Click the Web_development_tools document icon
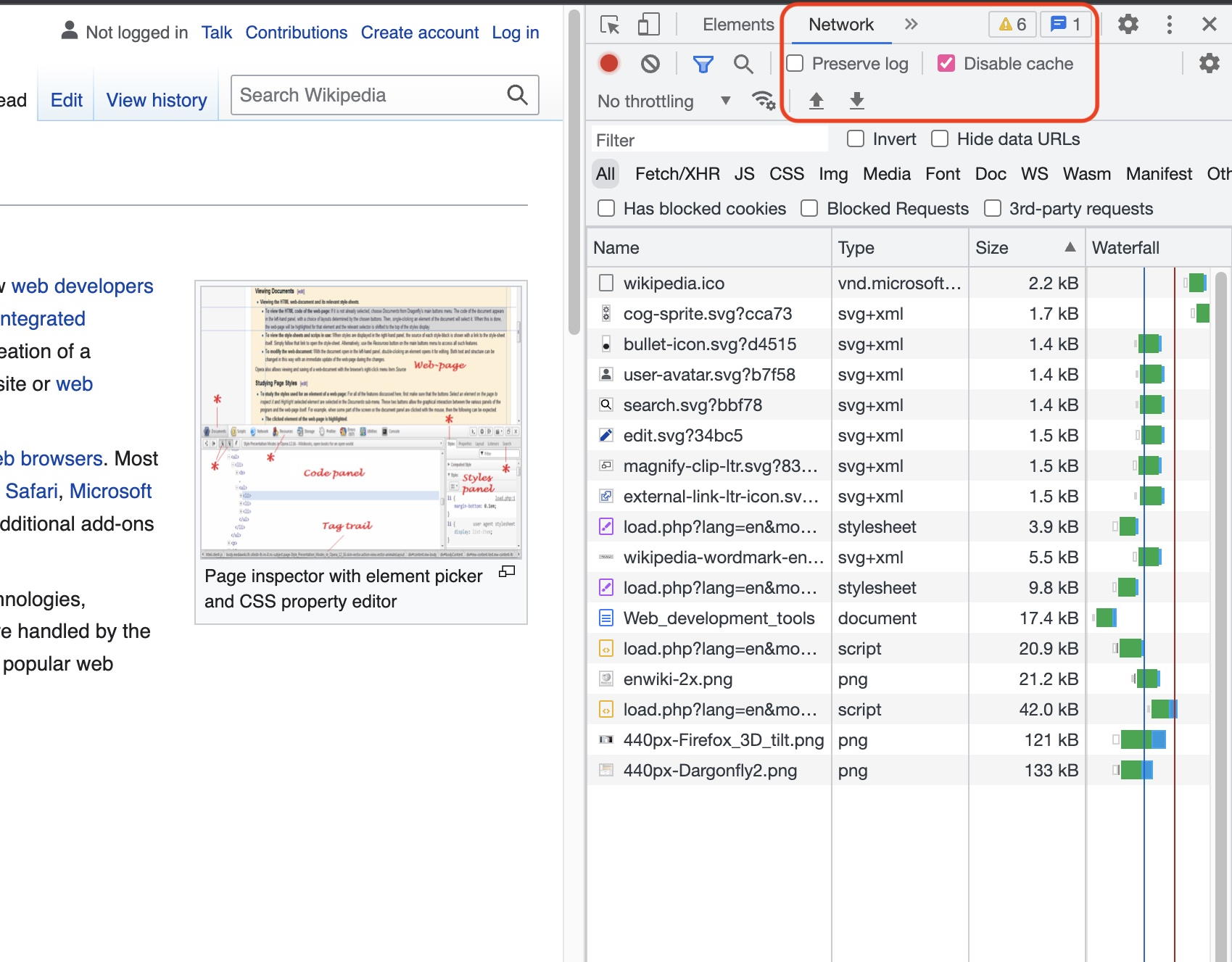Image resolution: width=1232 pixels, height=962 pixels. coord(606,618)
